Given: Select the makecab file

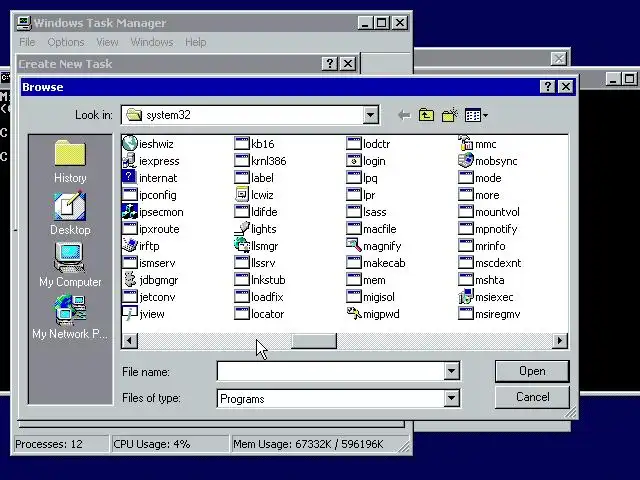Looking at the screenshot, I should [x=376, y=263].
